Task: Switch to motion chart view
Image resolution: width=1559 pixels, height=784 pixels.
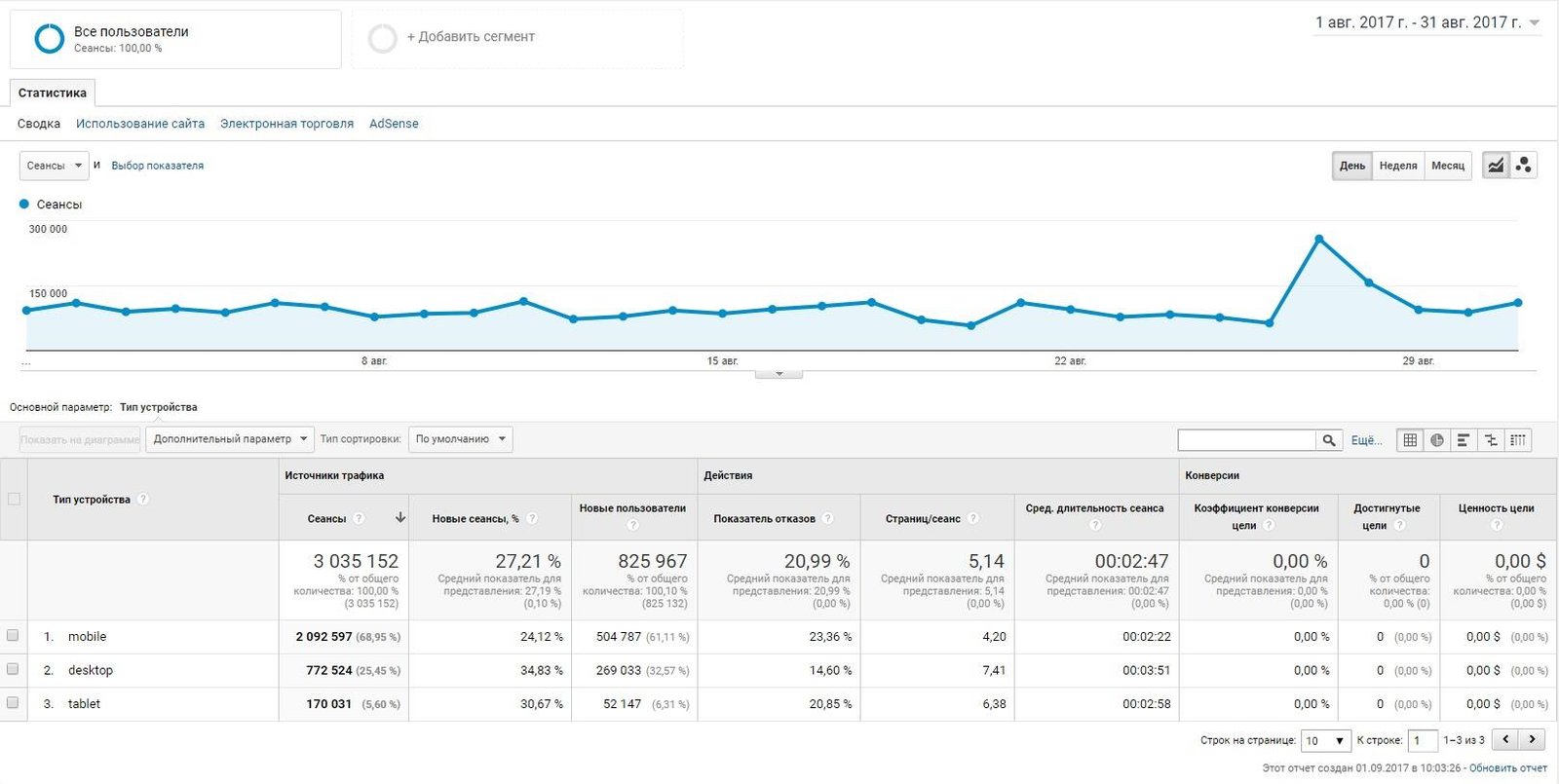Action: pos(1524,166)
